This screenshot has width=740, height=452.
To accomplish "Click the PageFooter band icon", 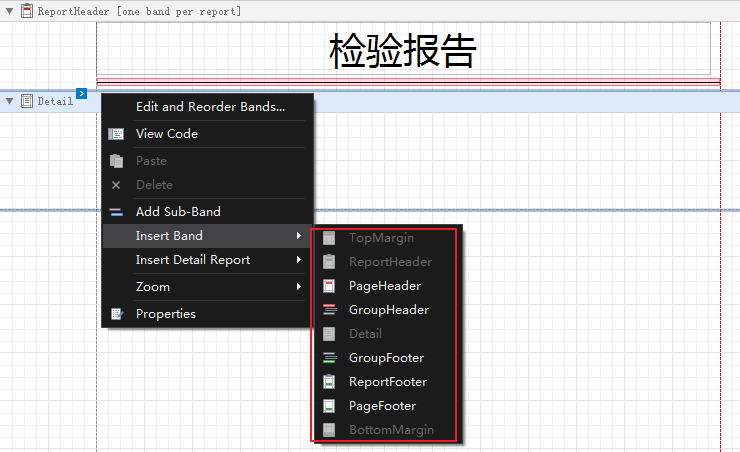I will 329,406.
